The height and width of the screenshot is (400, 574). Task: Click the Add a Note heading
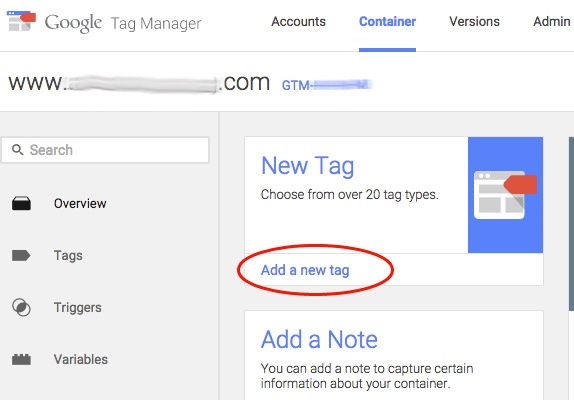[x=319, y=339]
